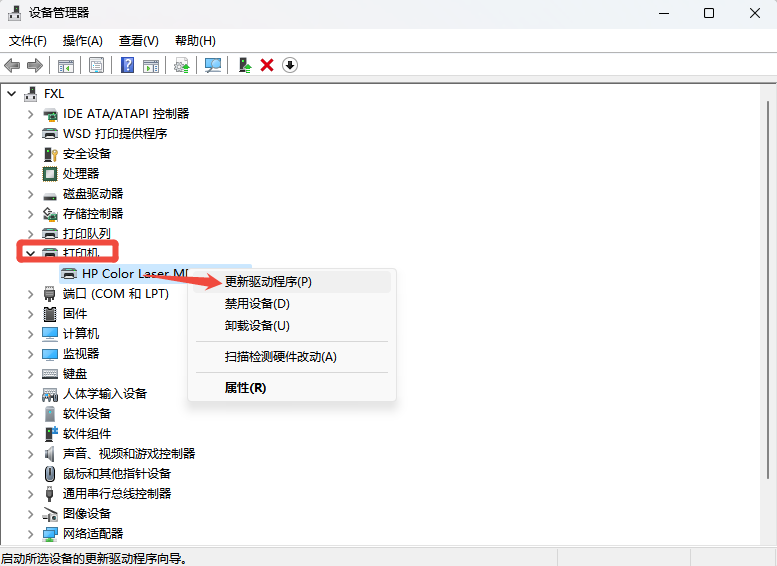The width and height of the screenshot is (777, 566).
Task: Click the 安全设备 key icon
Action: [50, 154]
